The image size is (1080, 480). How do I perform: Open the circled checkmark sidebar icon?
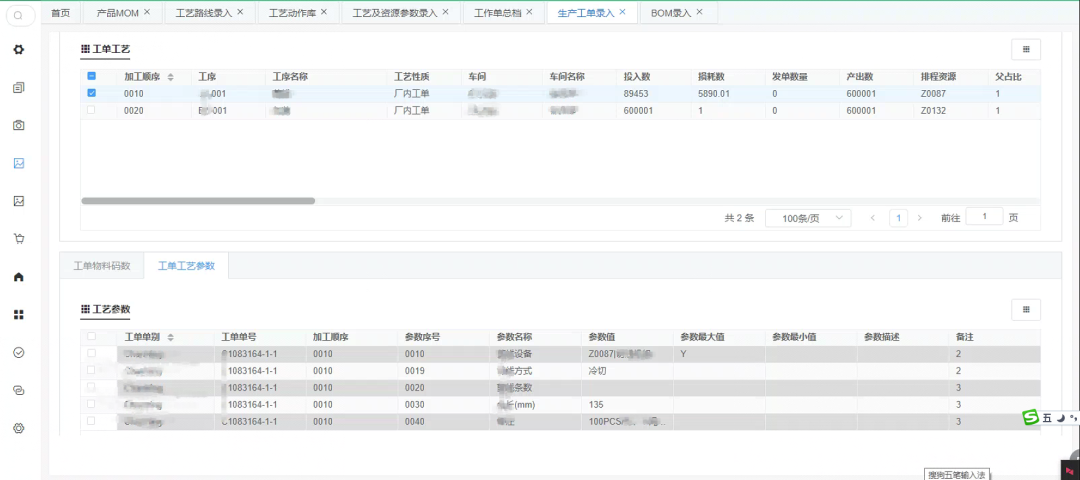click(x=19, y=352)
